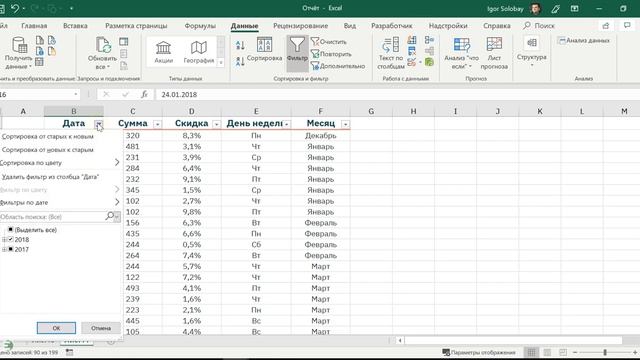The image size is (640, 360).
Task: Open Data Analysis (Анализ данных)
Action: click(584, 40)
